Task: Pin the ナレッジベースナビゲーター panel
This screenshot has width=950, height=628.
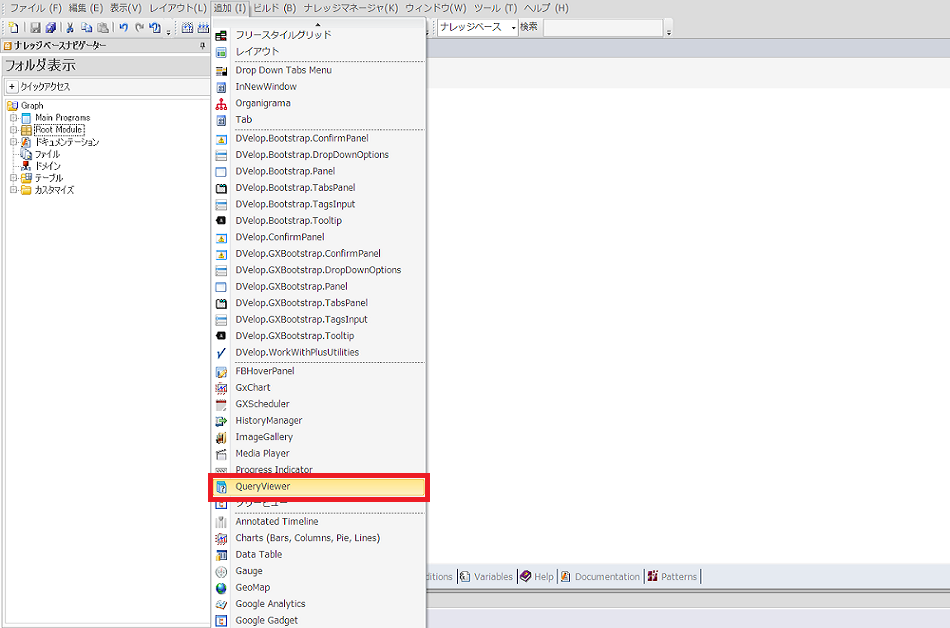Action: click(x=203, y=46)
